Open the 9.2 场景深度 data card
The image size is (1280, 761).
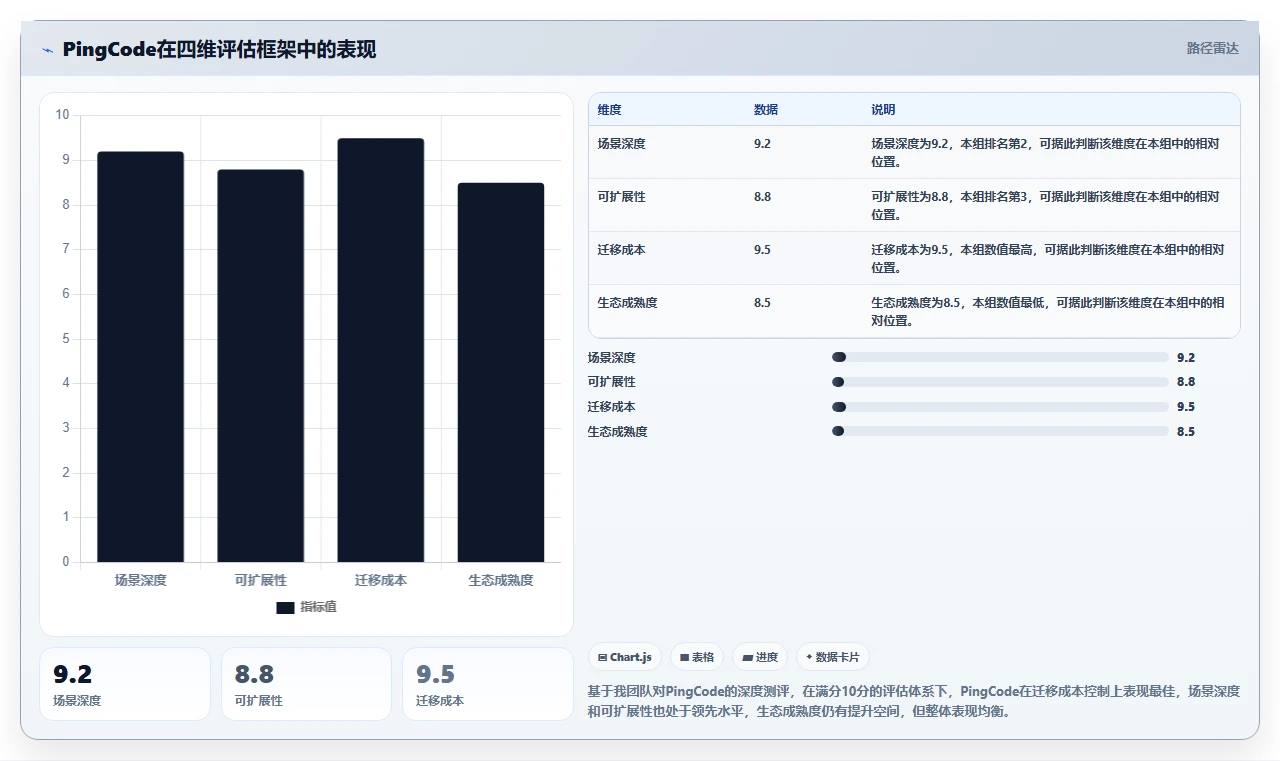pyautogui.click(x=125, y=684)
